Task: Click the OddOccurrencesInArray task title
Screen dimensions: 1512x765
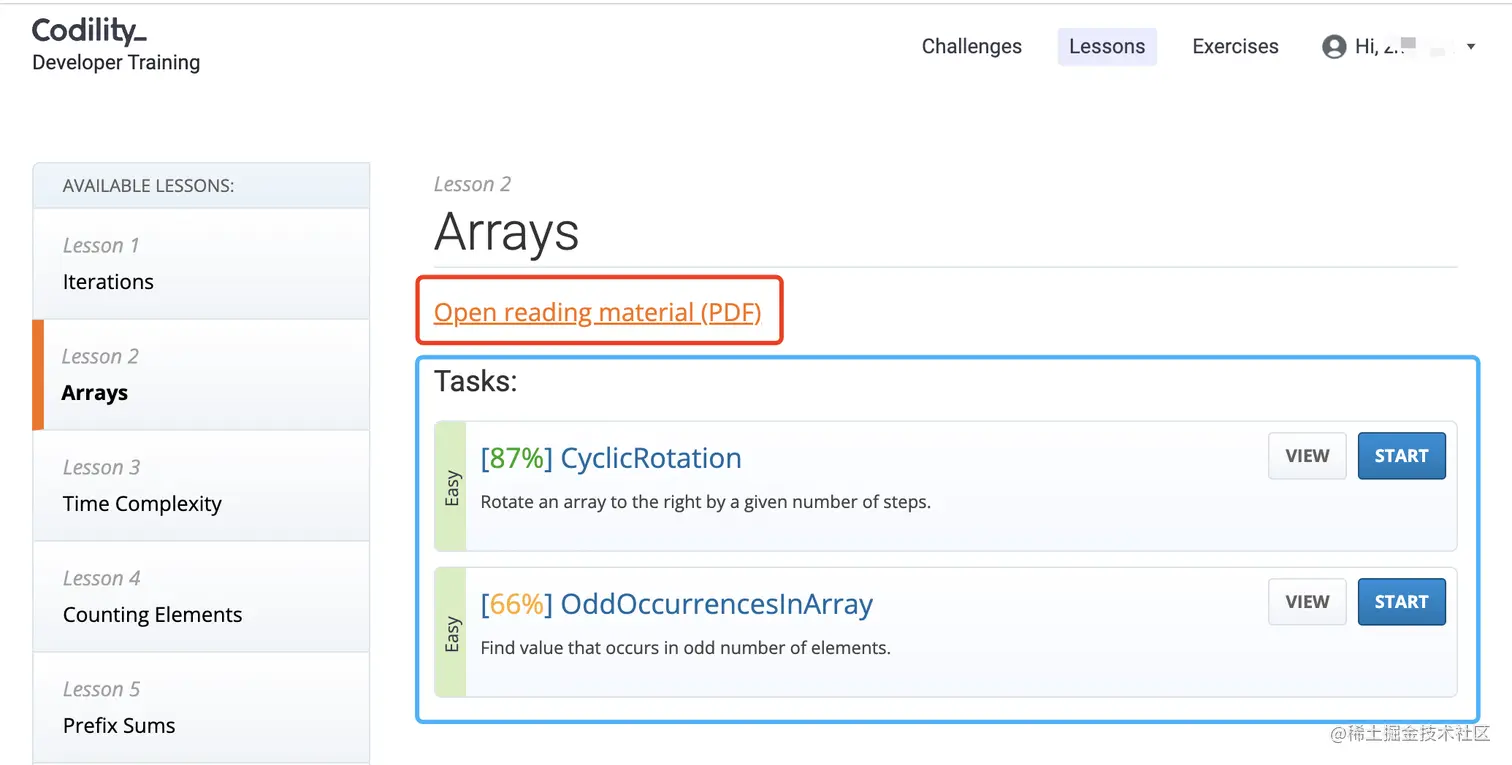Action: (716, 605)
